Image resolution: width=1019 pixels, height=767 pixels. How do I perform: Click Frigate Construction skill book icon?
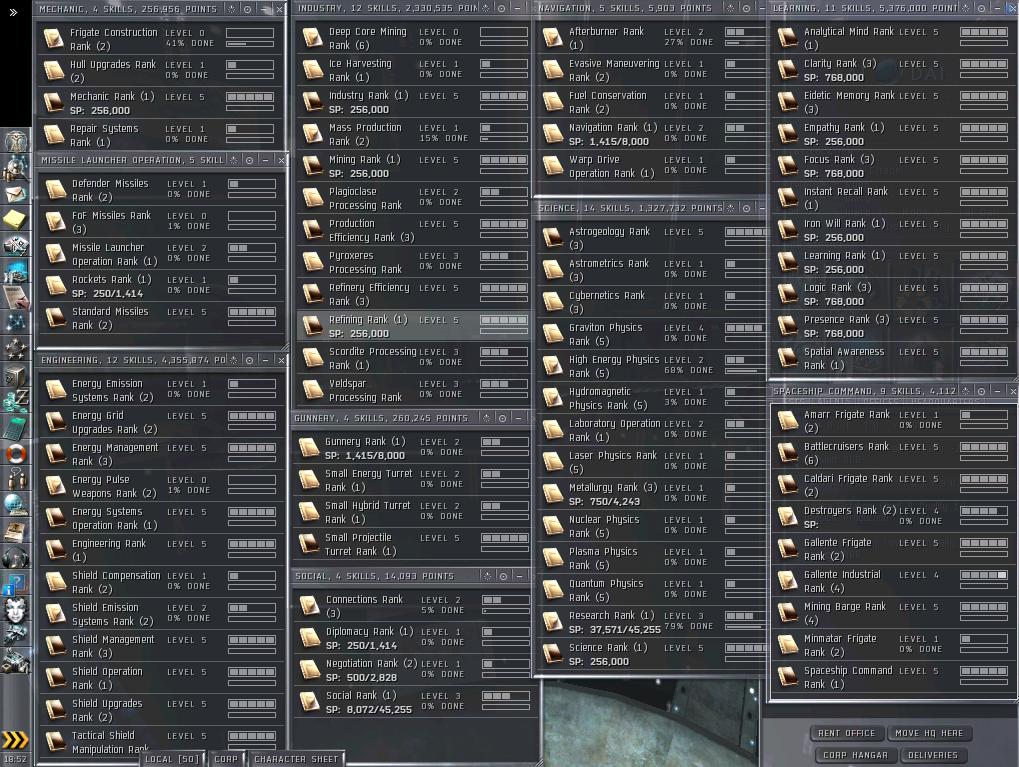coord(53,39)
